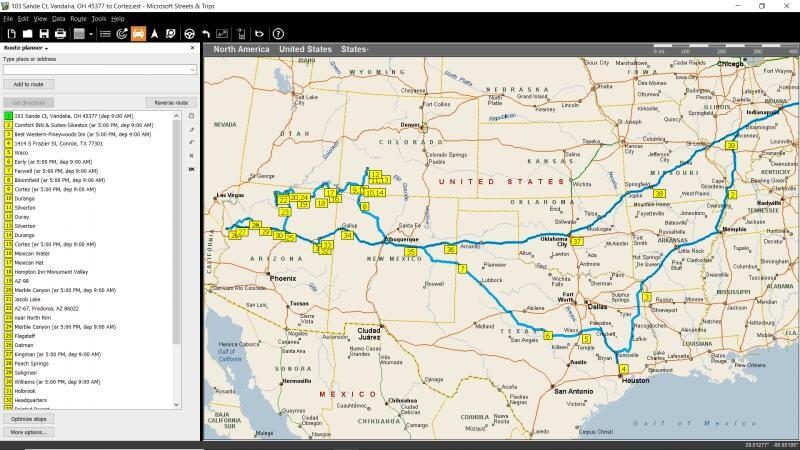Click the route list scroll down arrow

tap(177, 405)
